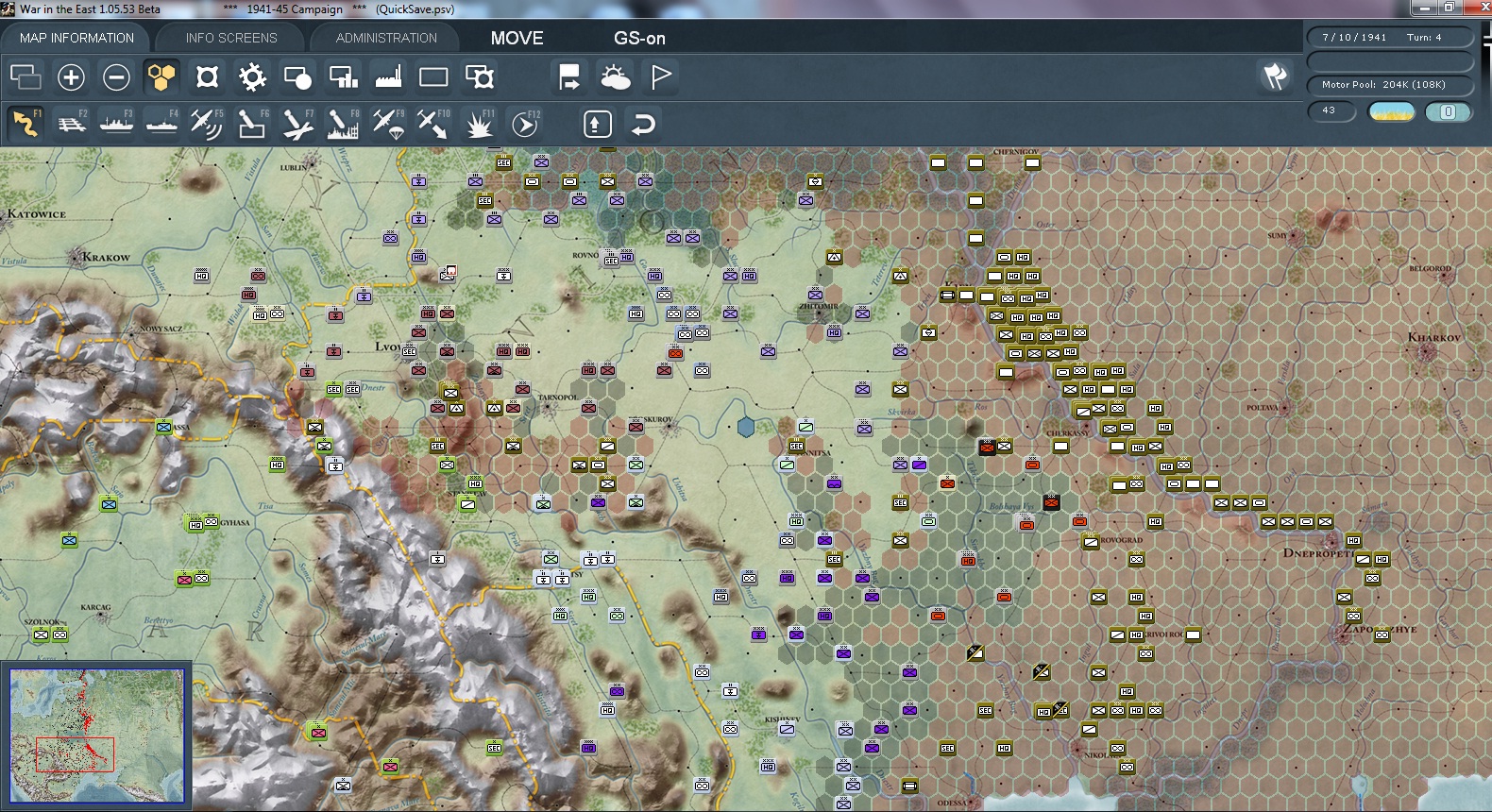Select the F7 bomb airfield mode icon
The image size is (1492, 812).
(x=297, y=124)
